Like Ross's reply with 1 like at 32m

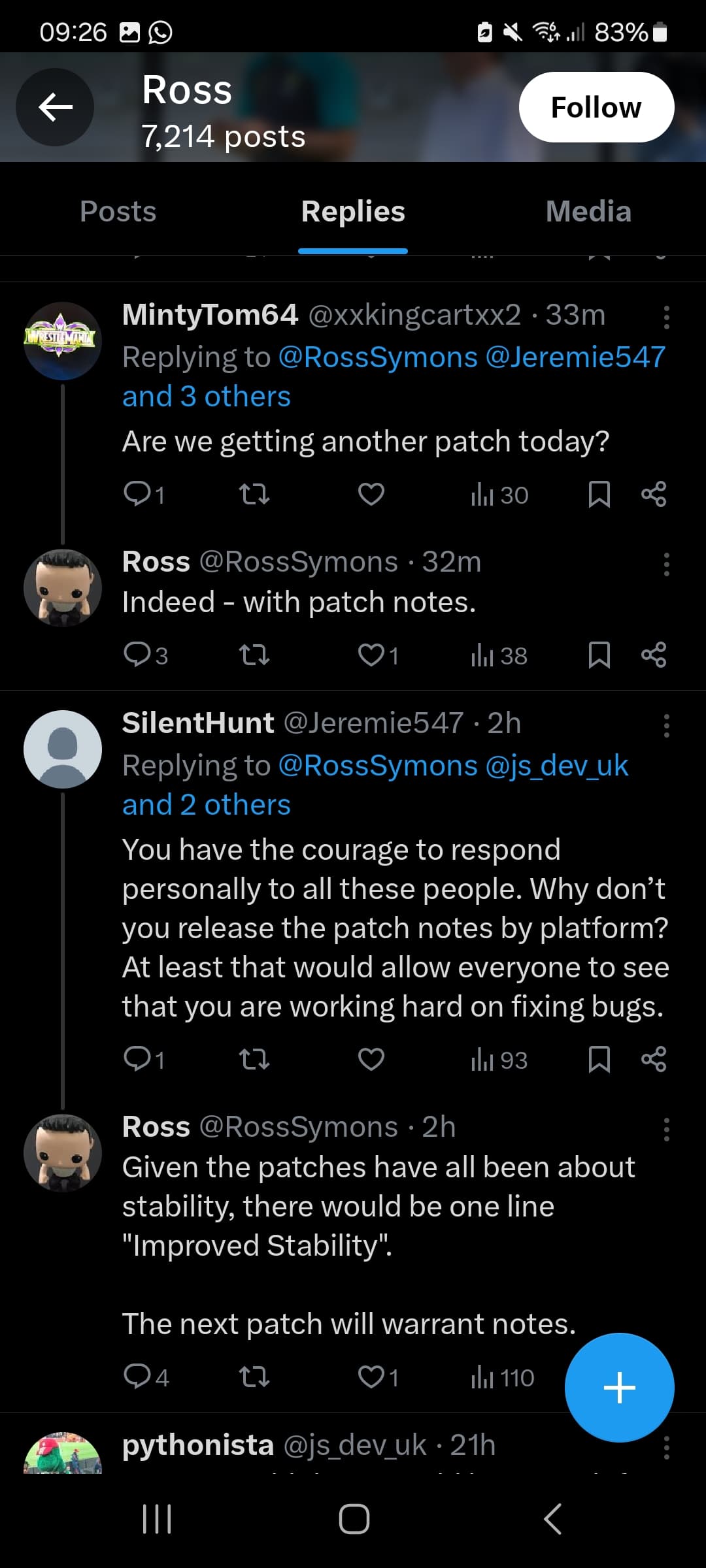click(378, 655)
